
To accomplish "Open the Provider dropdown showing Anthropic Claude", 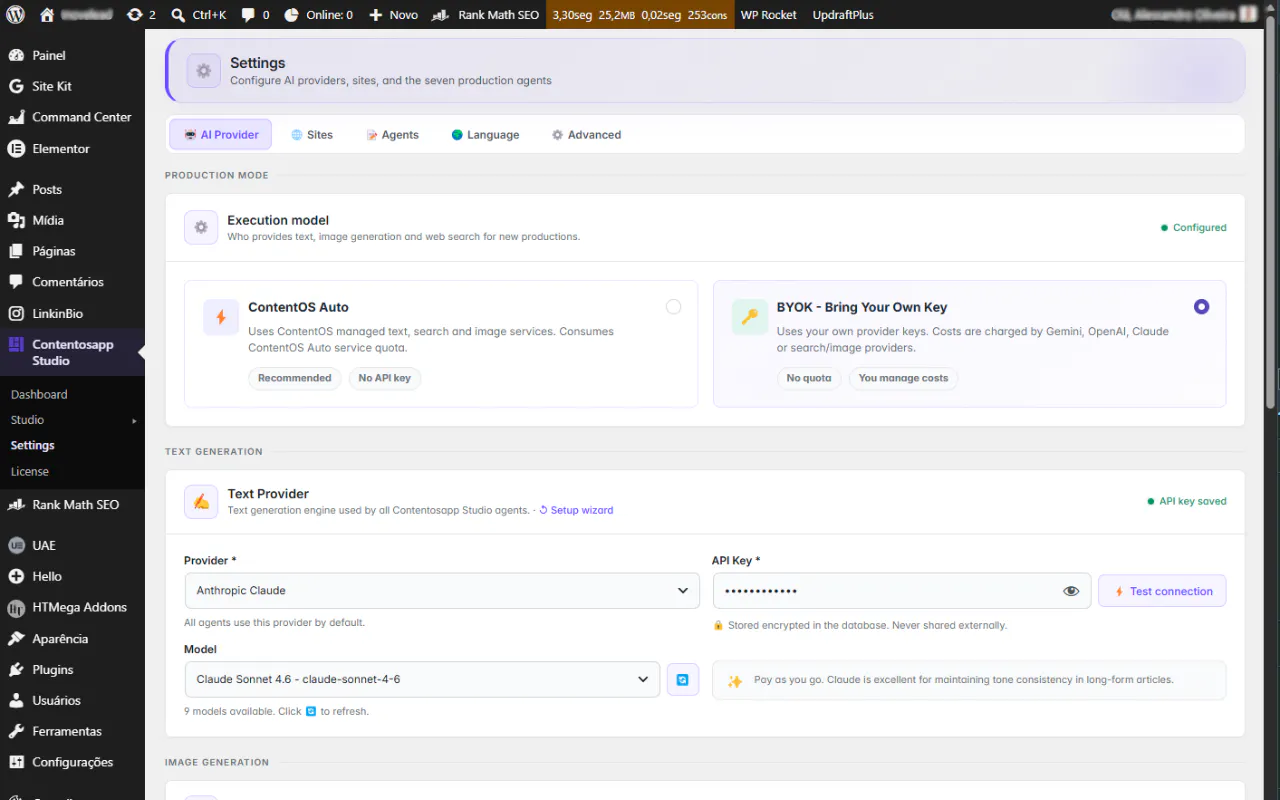I will click(x=442, y=591).
